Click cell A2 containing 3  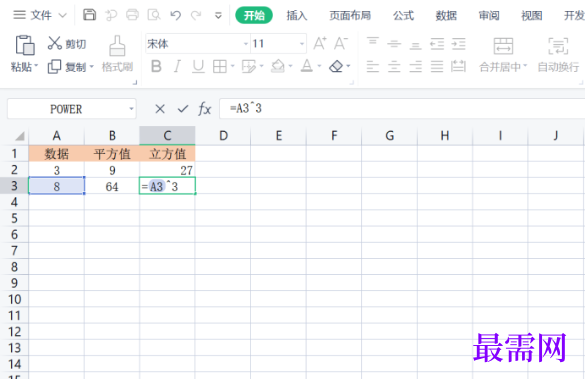coord(57,170)
